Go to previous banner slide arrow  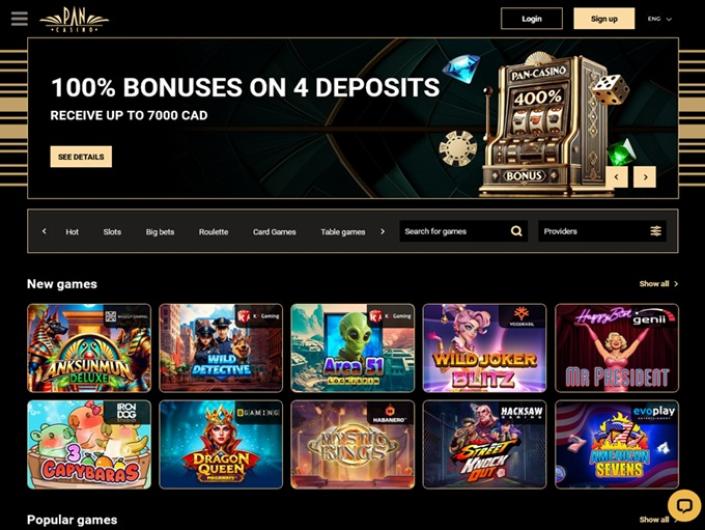(x=616, y=177)
